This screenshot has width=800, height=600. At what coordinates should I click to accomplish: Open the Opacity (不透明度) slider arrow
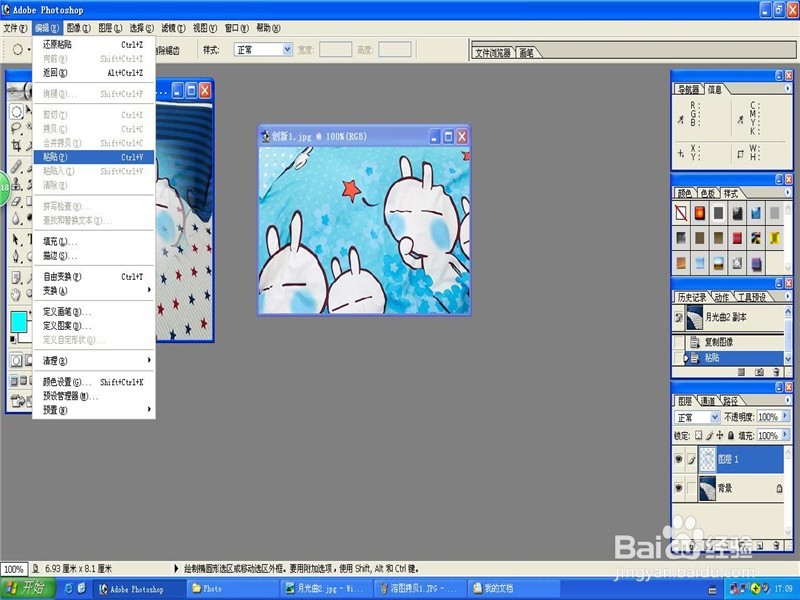785,417
